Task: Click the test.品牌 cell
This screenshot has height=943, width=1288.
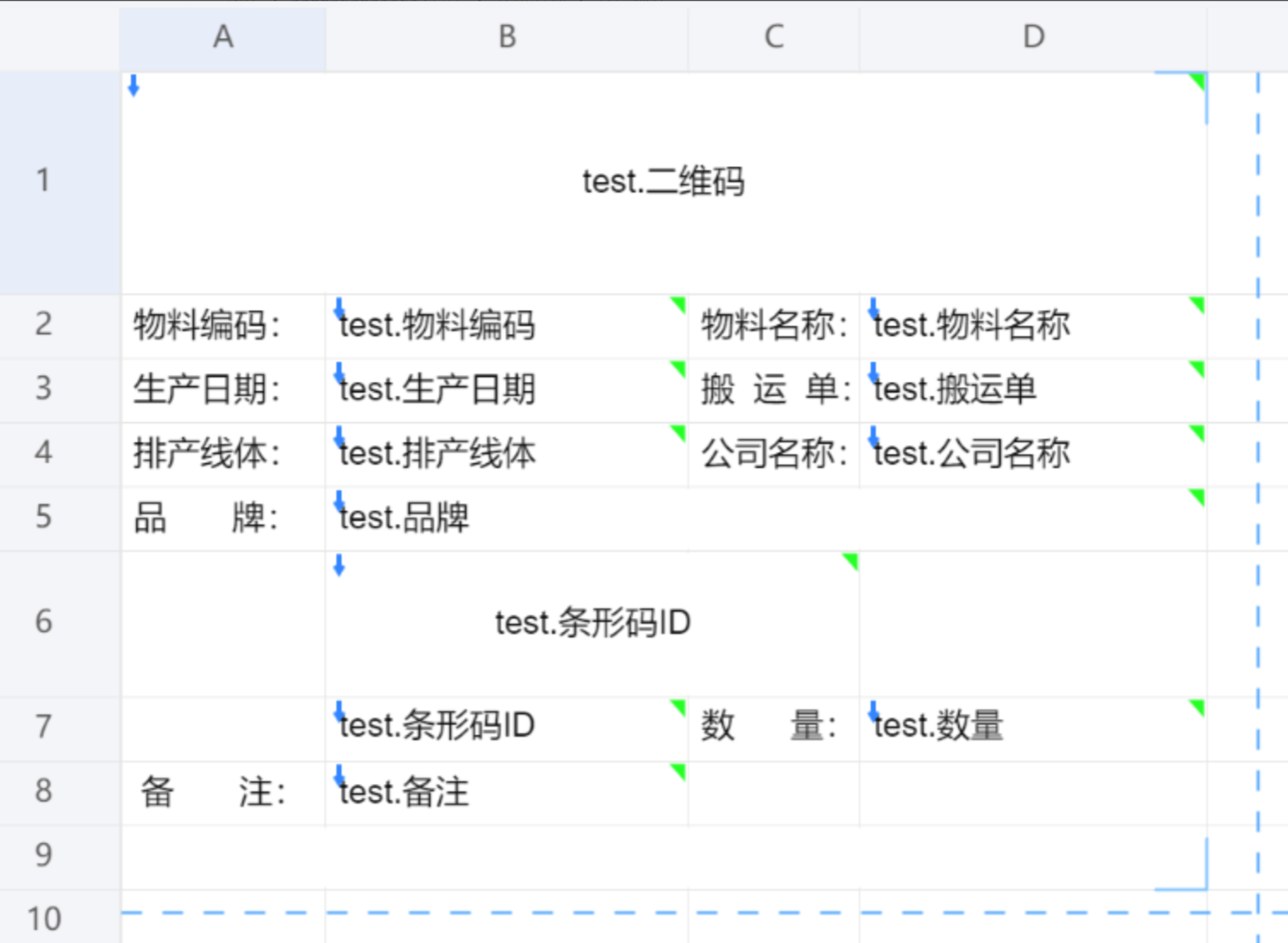Action: coord(765,519)
